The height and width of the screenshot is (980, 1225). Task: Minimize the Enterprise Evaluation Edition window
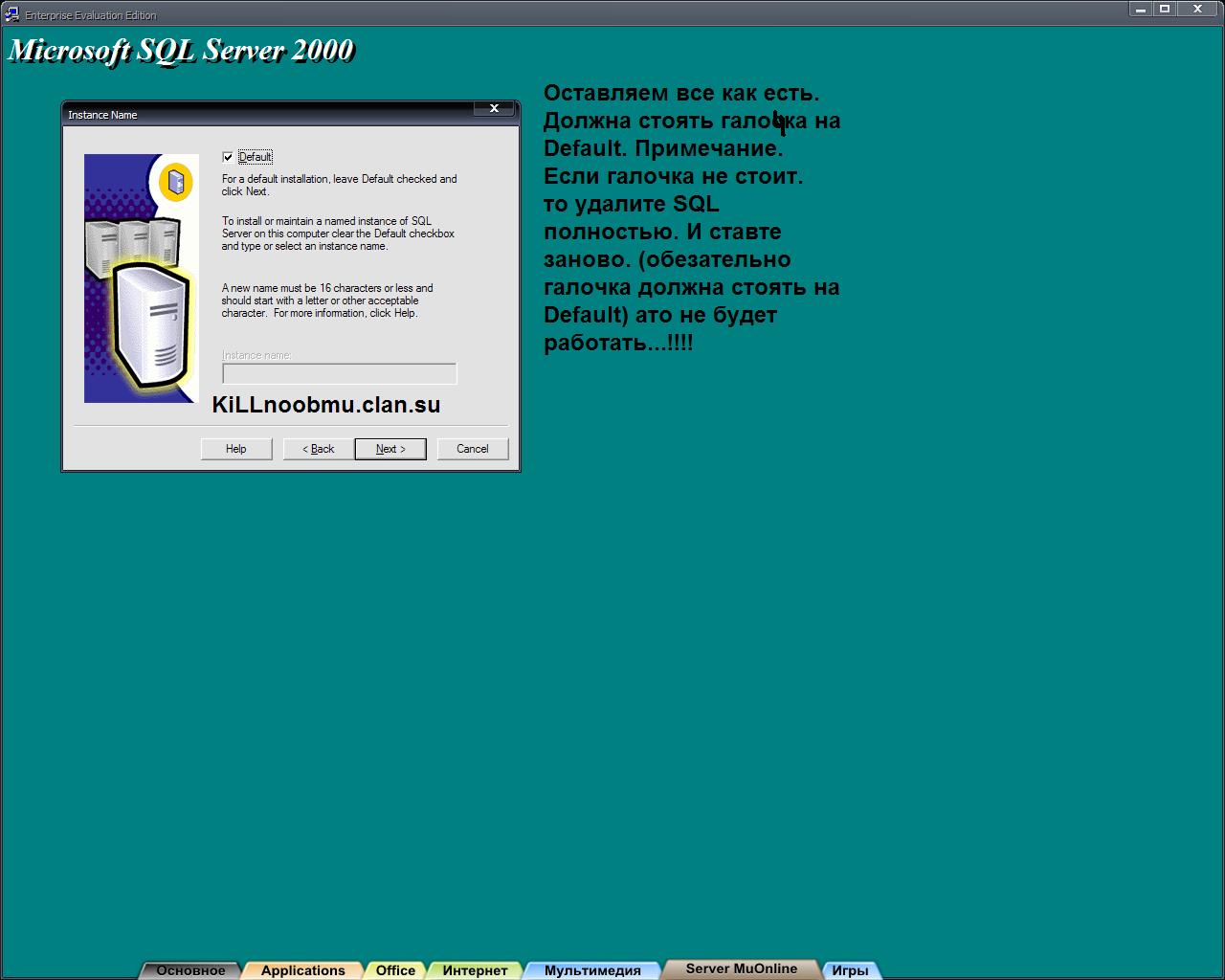pyautogui.click(x=1141, y=10)
